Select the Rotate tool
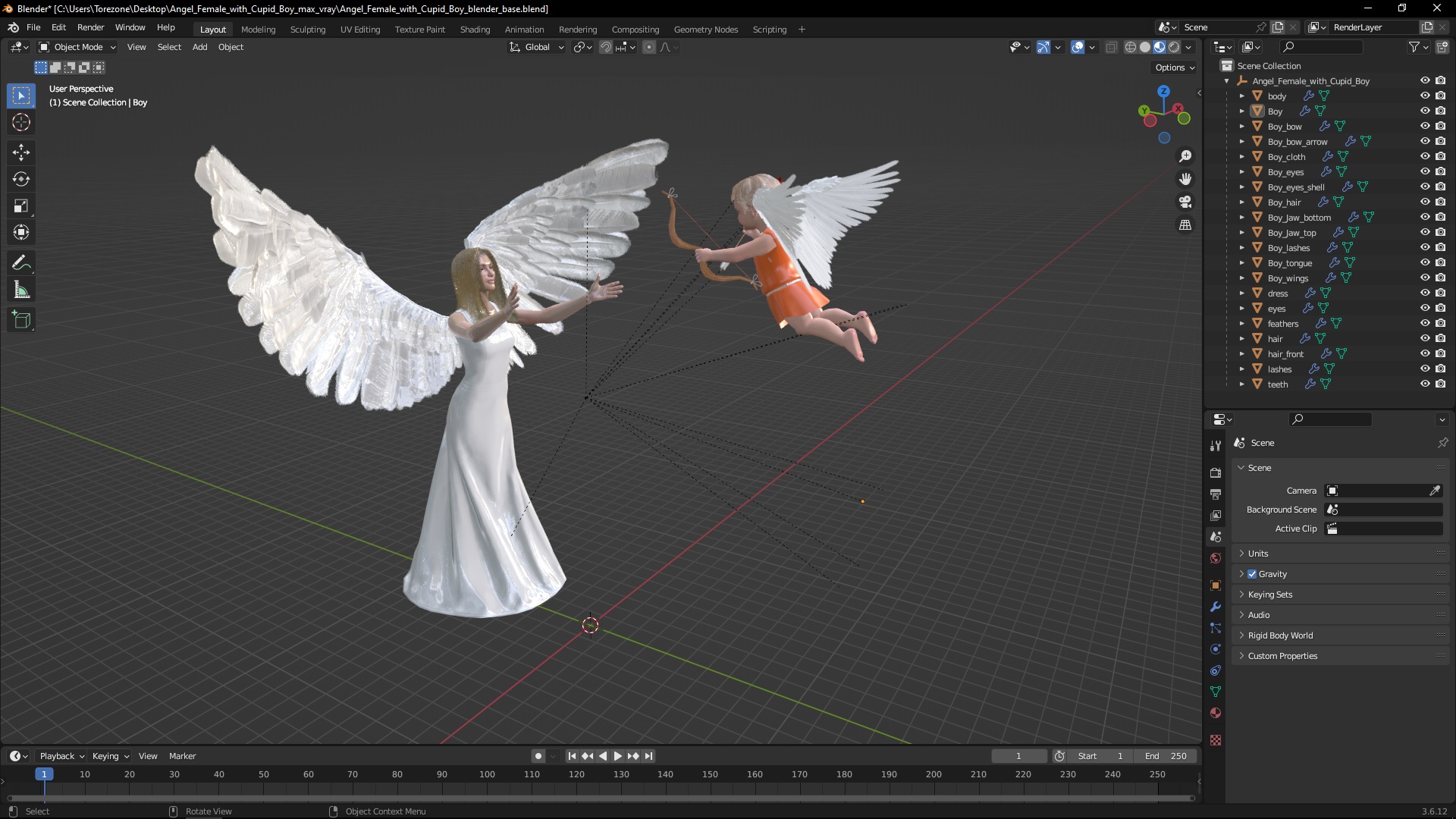The image size is (1456, 819). [21, 179]
